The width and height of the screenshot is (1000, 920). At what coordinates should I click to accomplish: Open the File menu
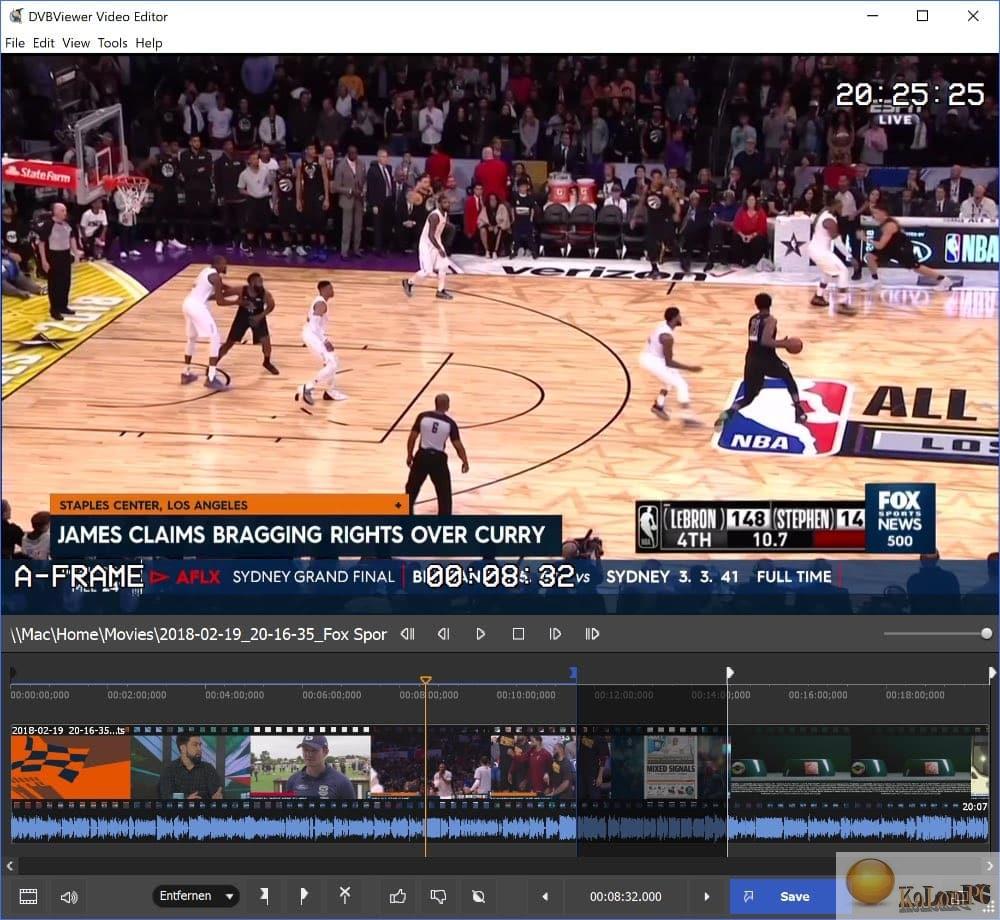[x=15, y=43]
